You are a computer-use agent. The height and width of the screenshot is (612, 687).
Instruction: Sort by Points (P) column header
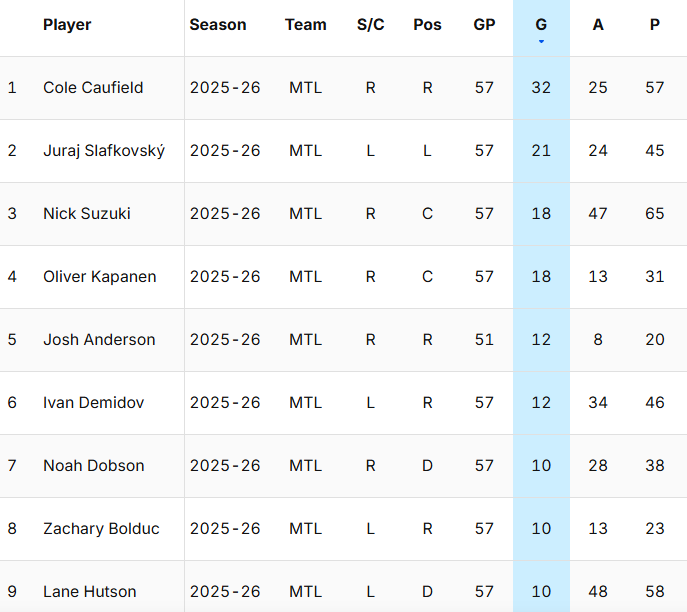[x=654, y=24]
